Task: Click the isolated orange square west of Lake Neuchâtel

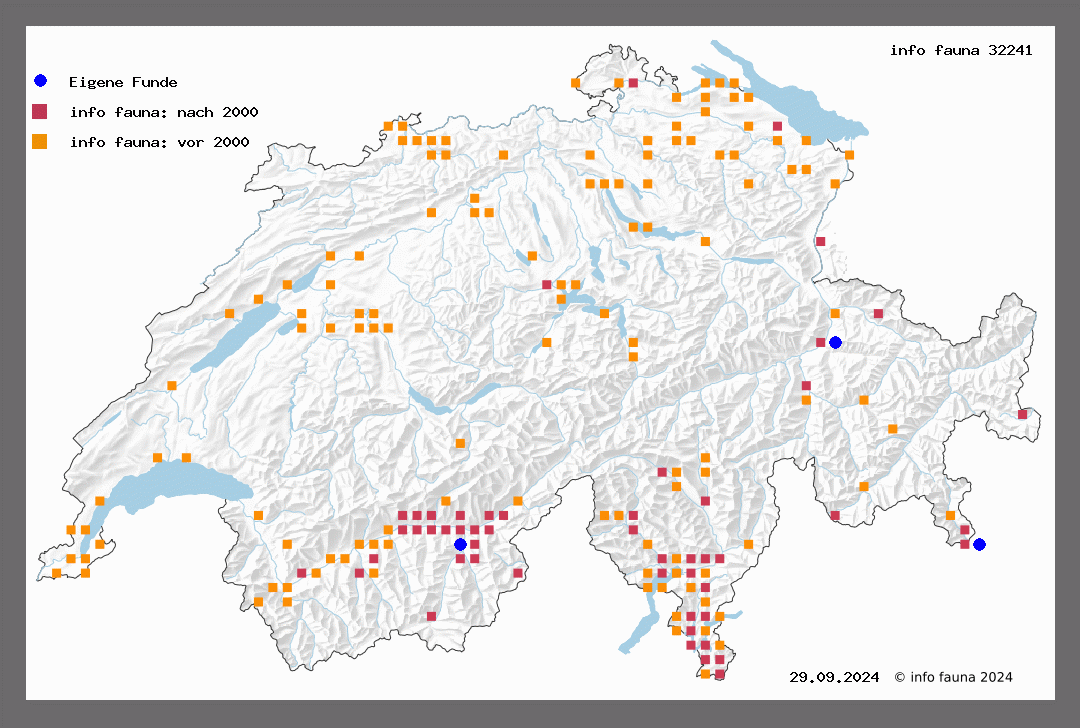Action: coord(172,385)
